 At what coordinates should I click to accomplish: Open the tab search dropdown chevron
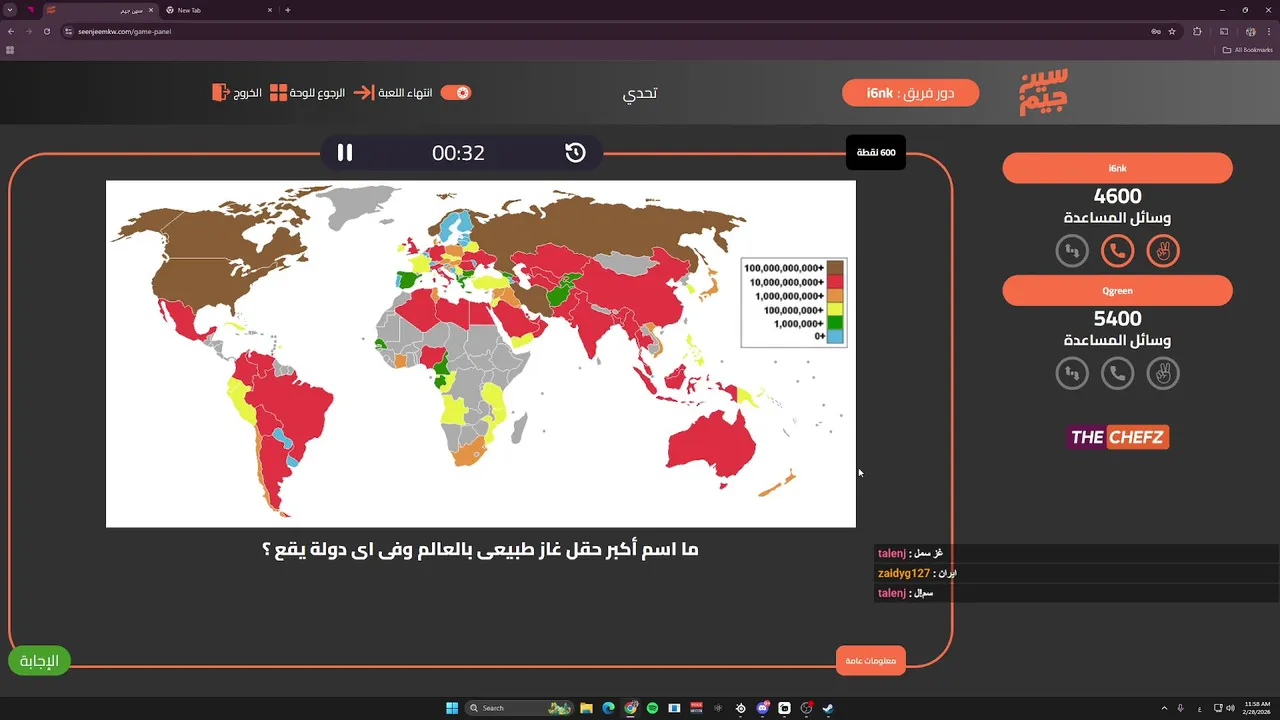10,10
